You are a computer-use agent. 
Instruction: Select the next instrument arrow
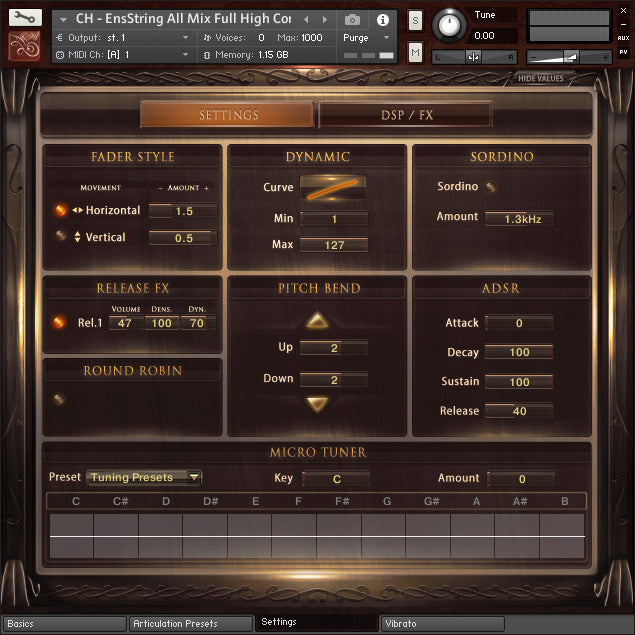323,20
